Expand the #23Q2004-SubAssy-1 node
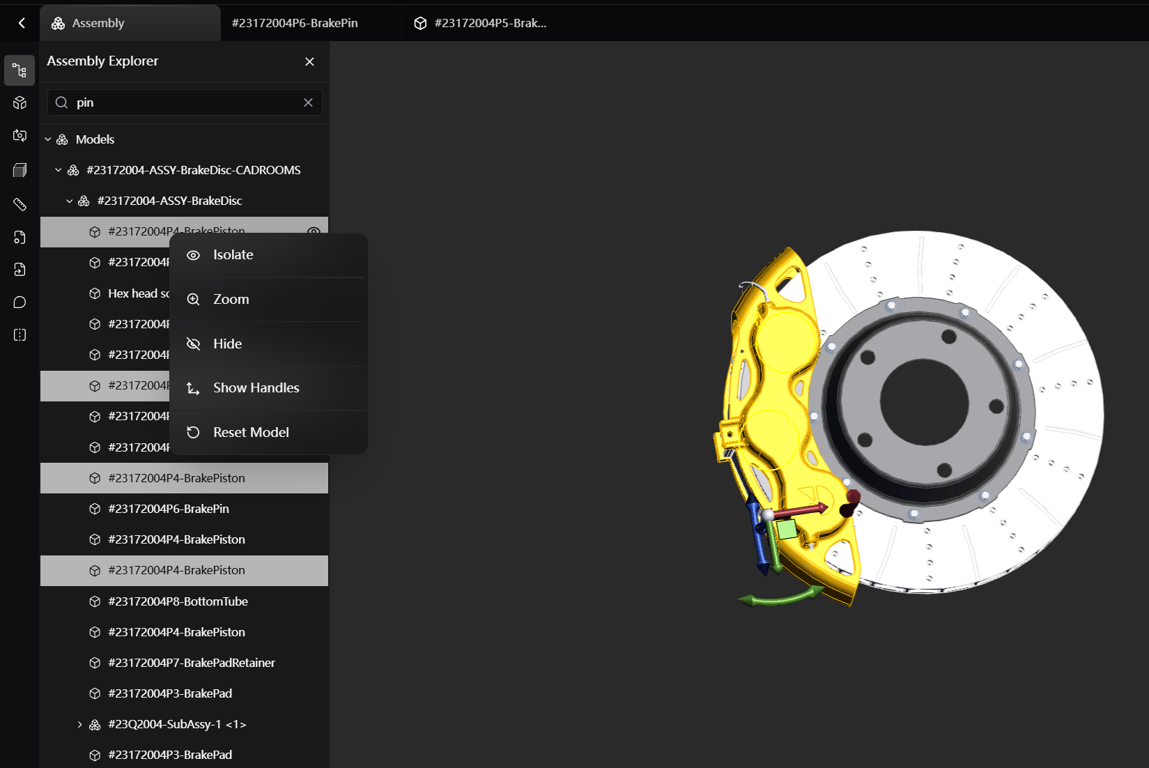The width and height of the screenshot is (1149, 768). (80, 724)
